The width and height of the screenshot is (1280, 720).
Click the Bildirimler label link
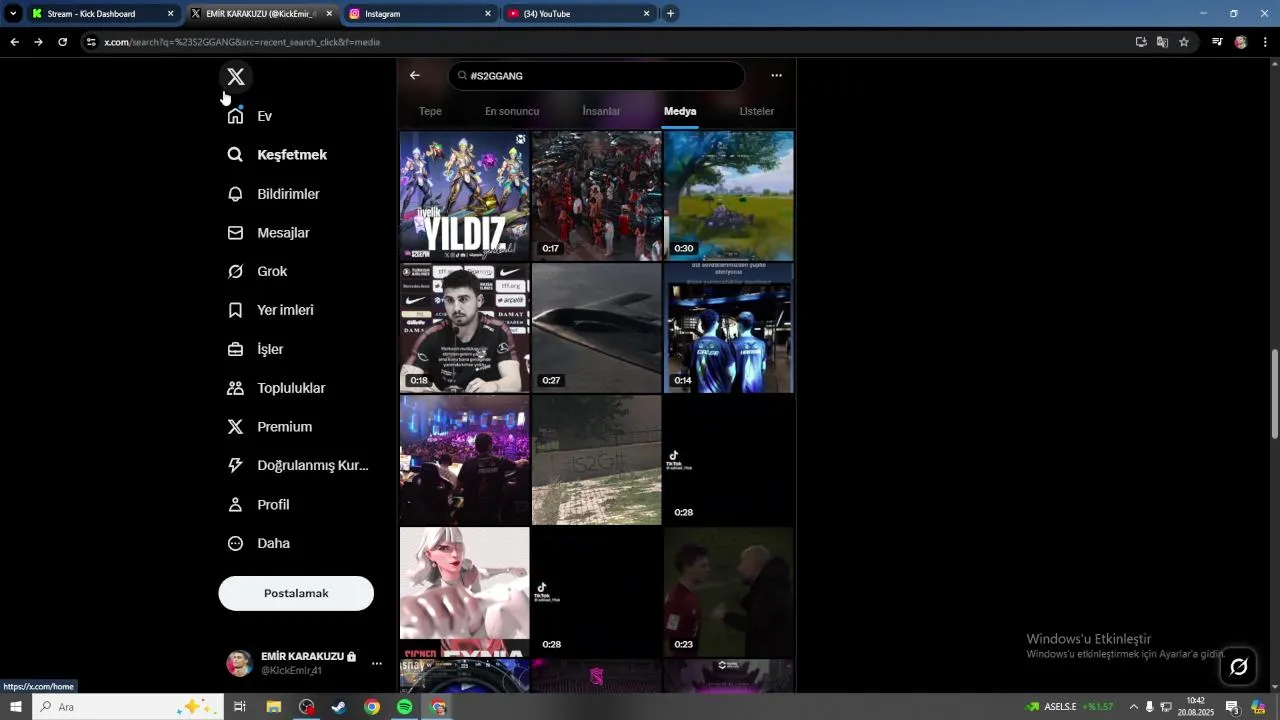tap(288, 194)
